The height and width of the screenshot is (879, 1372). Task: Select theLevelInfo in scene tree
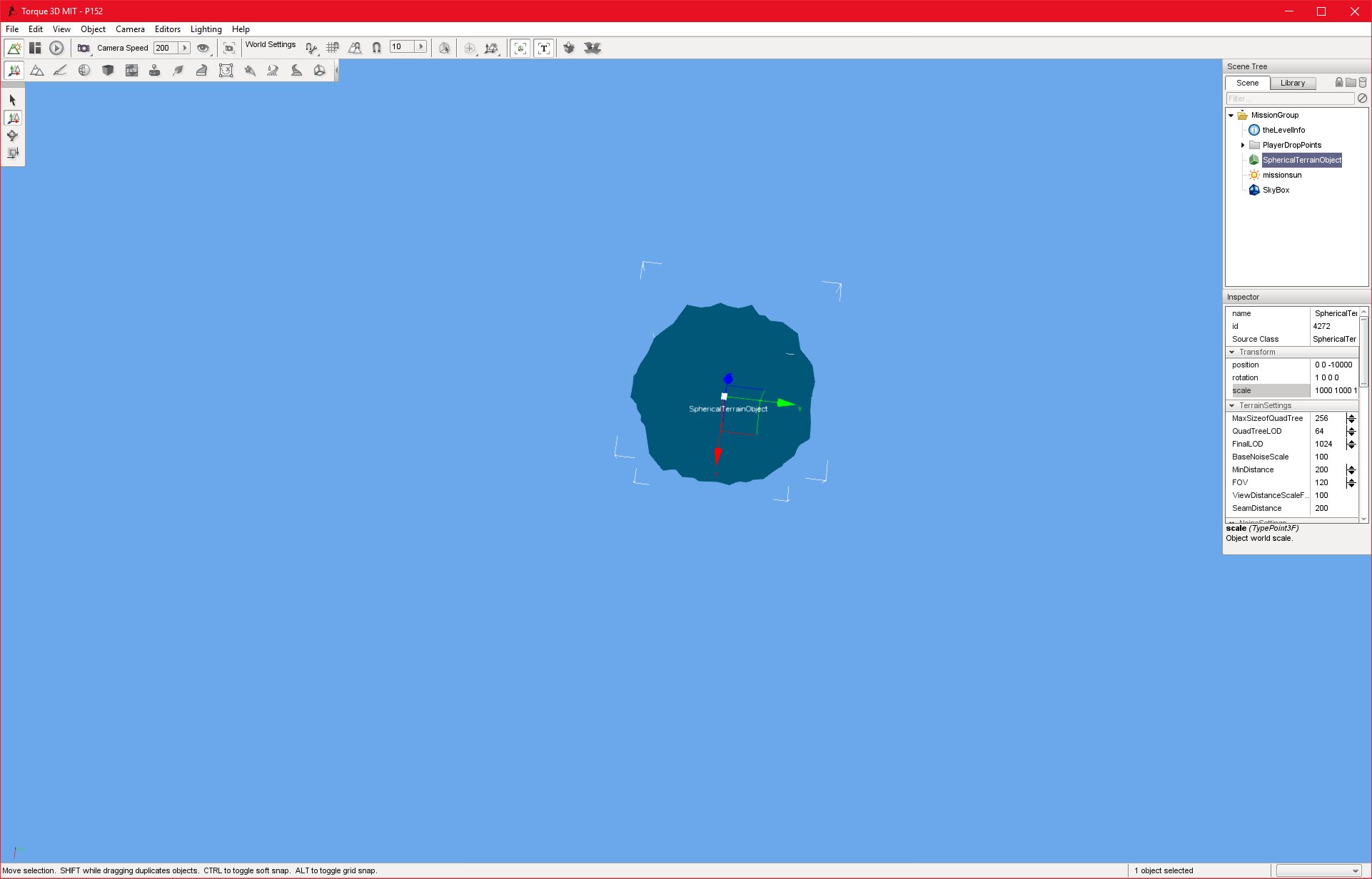point(1283,130)
